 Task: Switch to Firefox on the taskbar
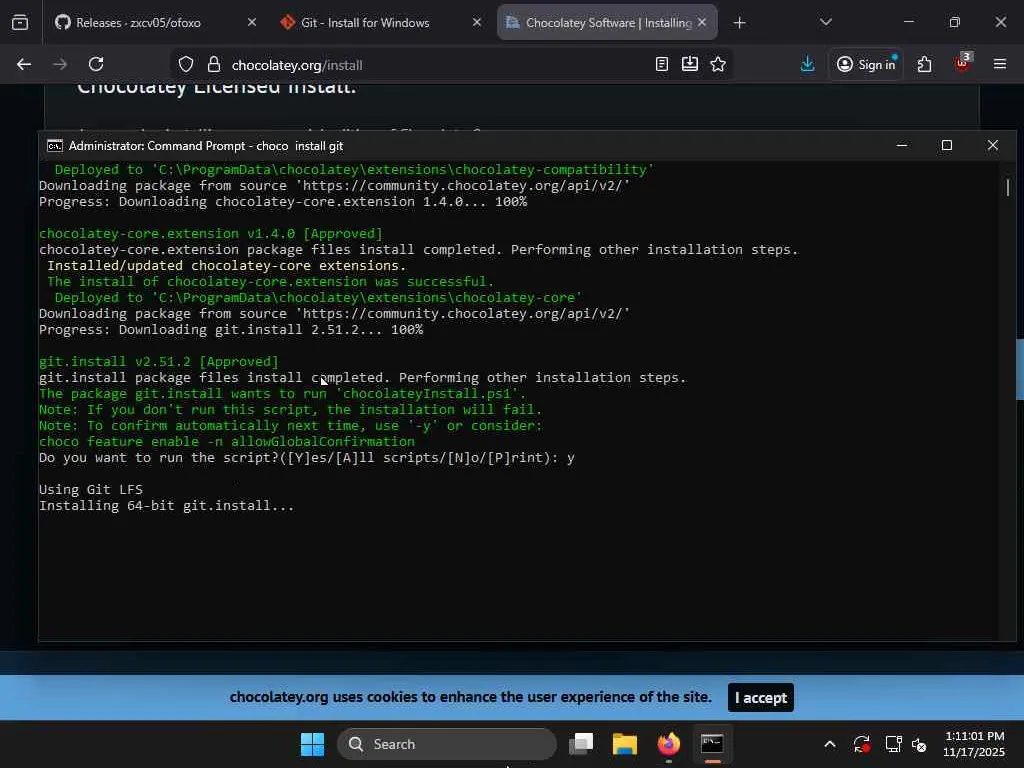point(668,744)
